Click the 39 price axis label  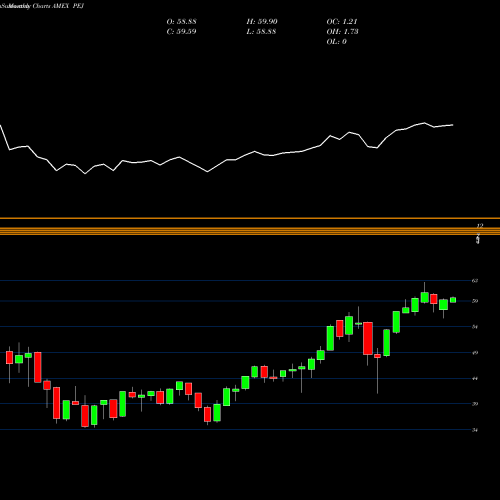coord(475,404)
